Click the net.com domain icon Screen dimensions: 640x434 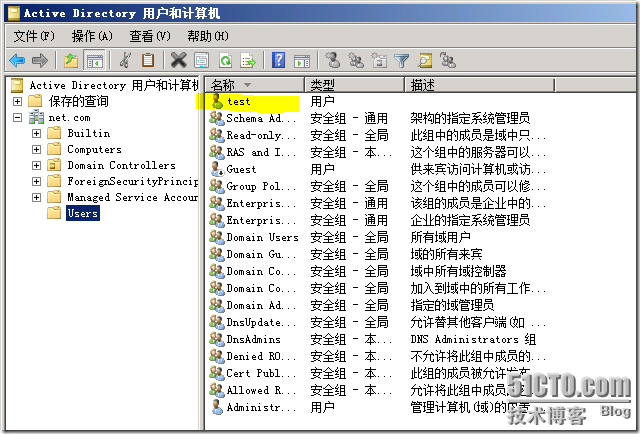pyautogui.click(x=37, y=118)
